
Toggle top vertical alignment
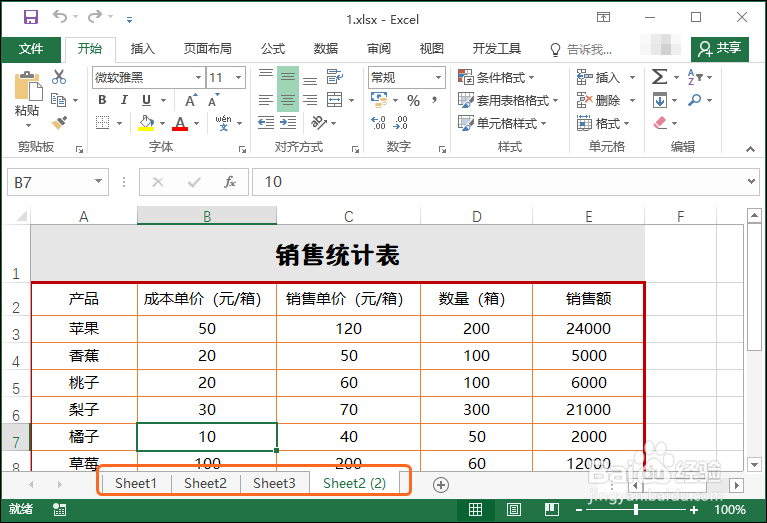click(266, 75)
